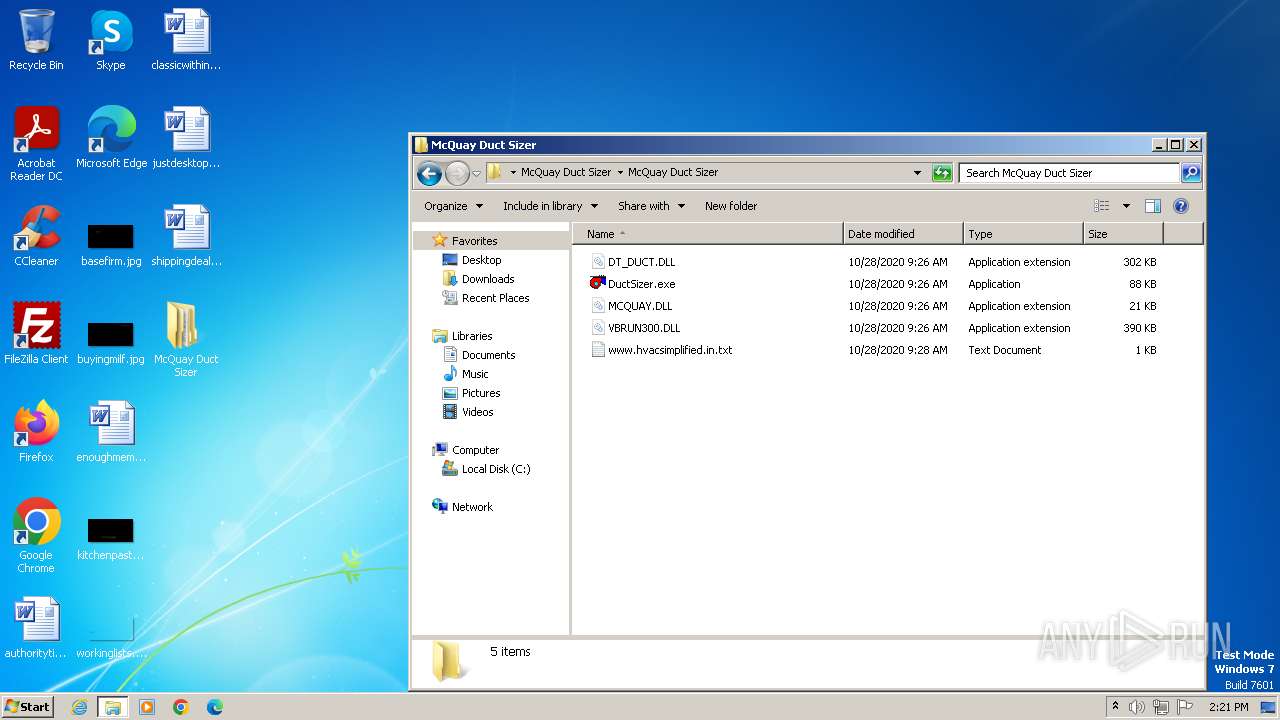Launch FileZilla Client shortcut

coord(36,334)
